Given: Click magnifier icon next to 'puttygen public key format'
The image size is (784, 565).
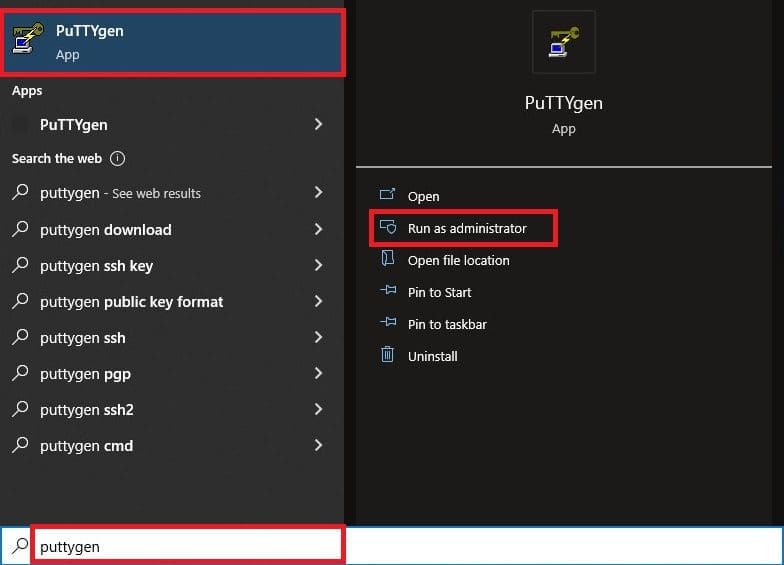Looking at the screenshot, I should tap(20, 300).
